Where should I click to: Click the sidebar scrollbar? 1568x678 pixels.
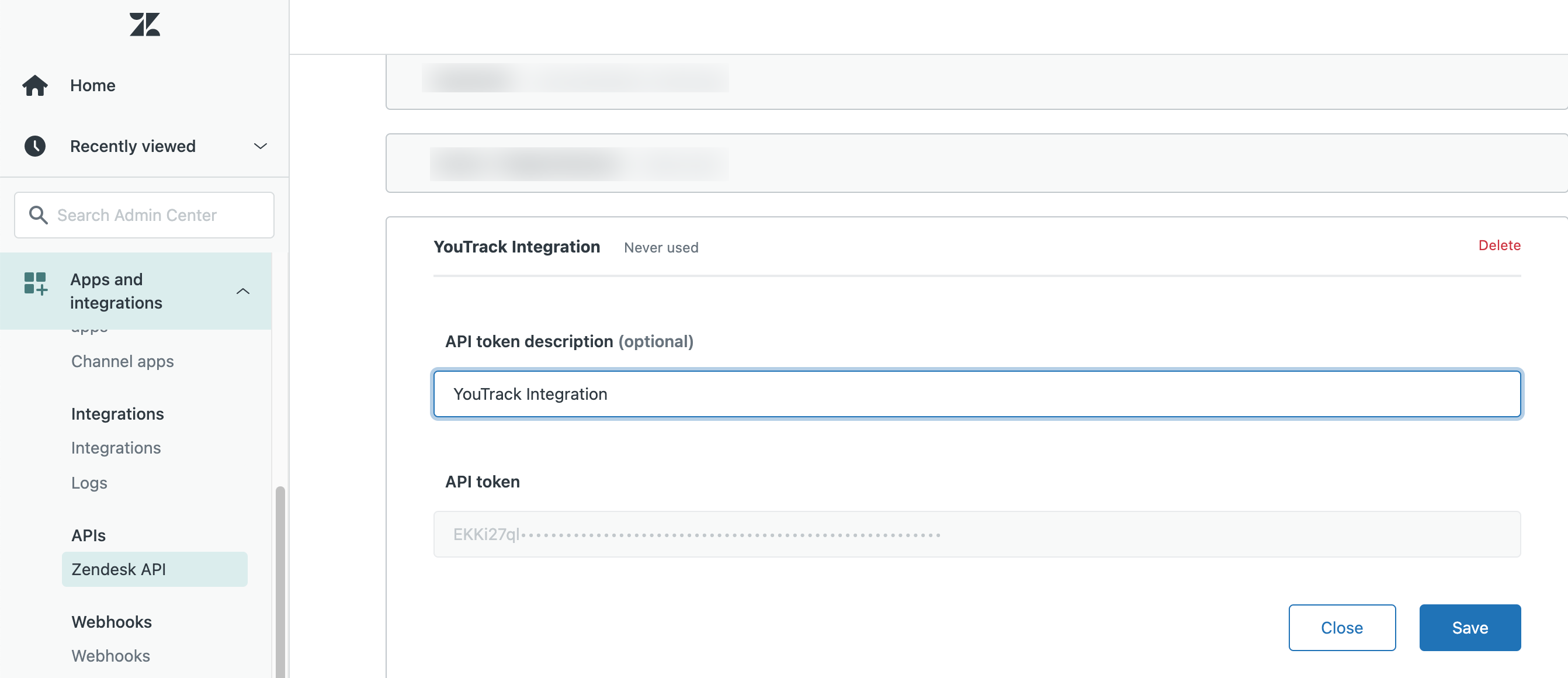(280, 579)
